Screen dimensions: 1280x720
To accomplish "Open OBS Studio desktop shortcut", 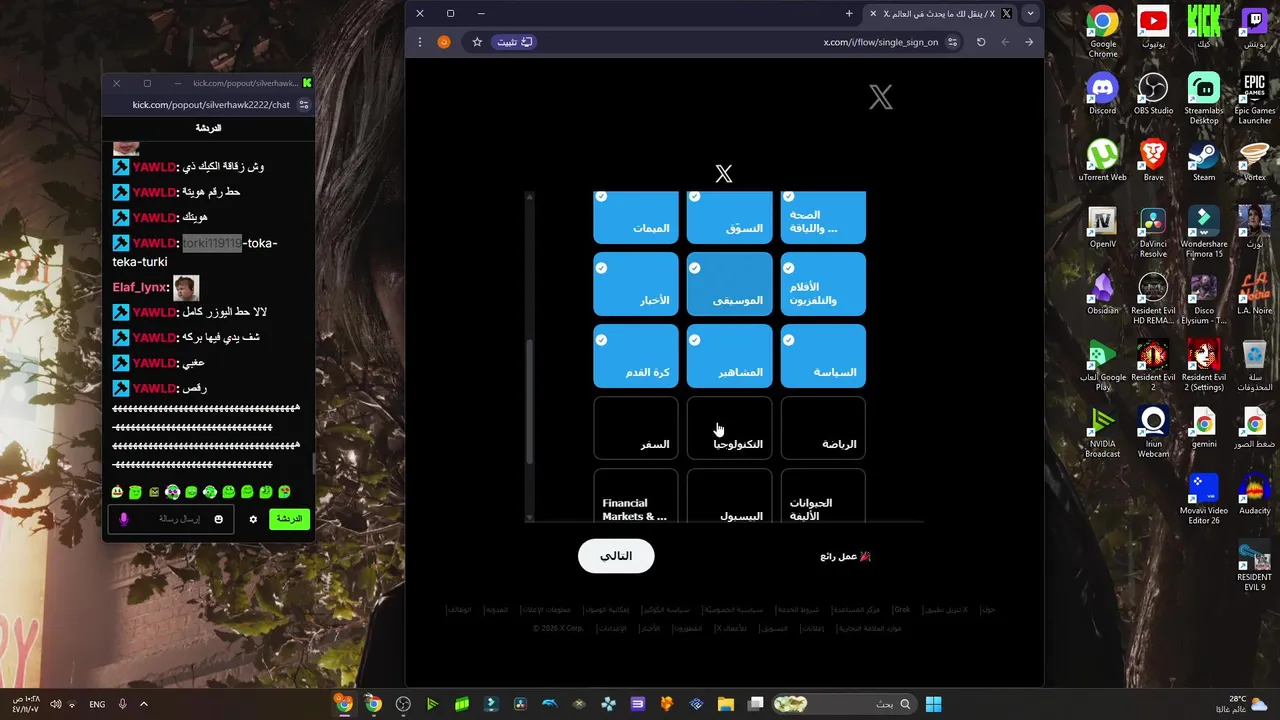I will pos(1153,93).
